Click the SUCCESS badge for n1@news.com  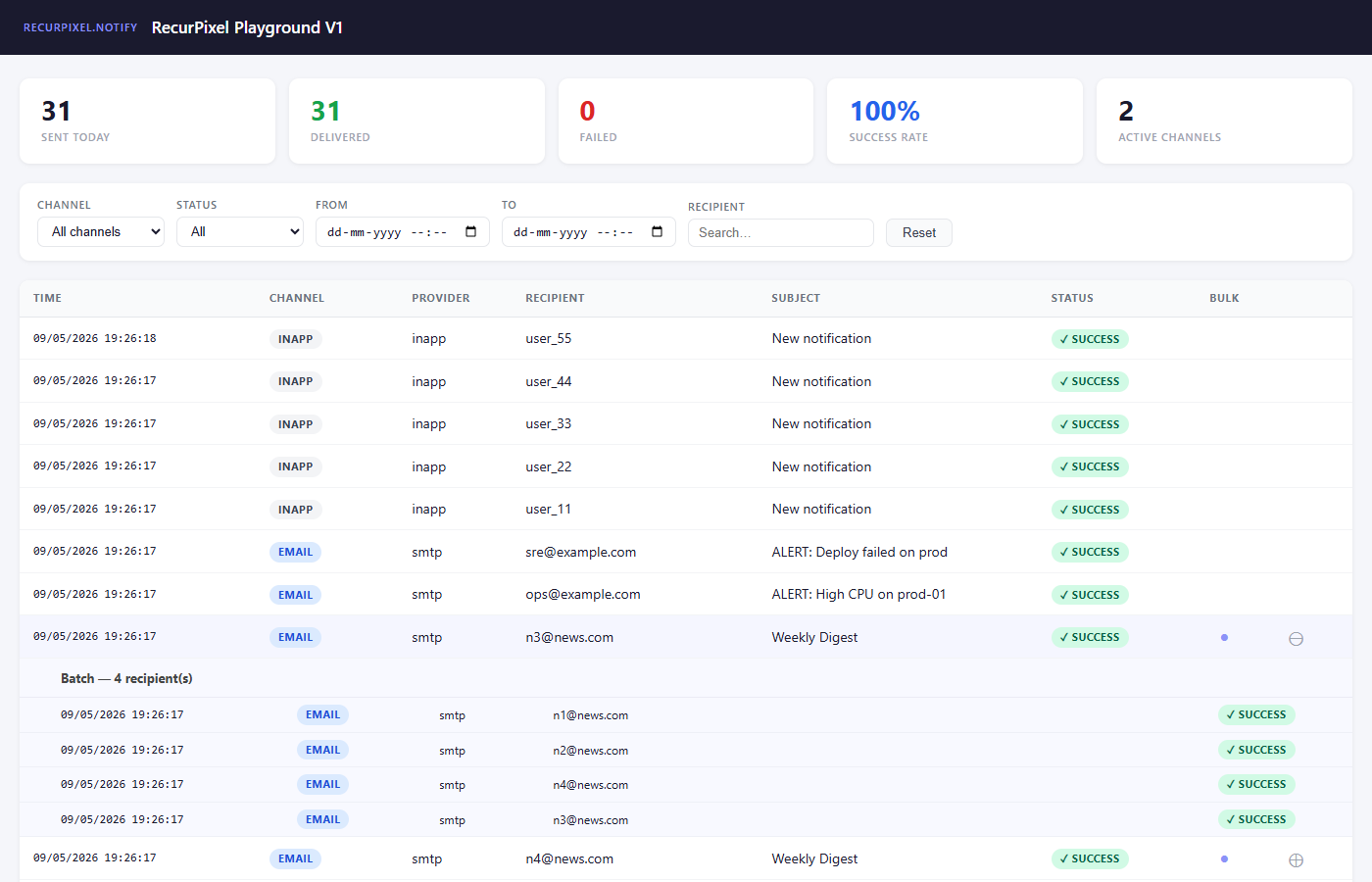click(x=1256, y=715)
